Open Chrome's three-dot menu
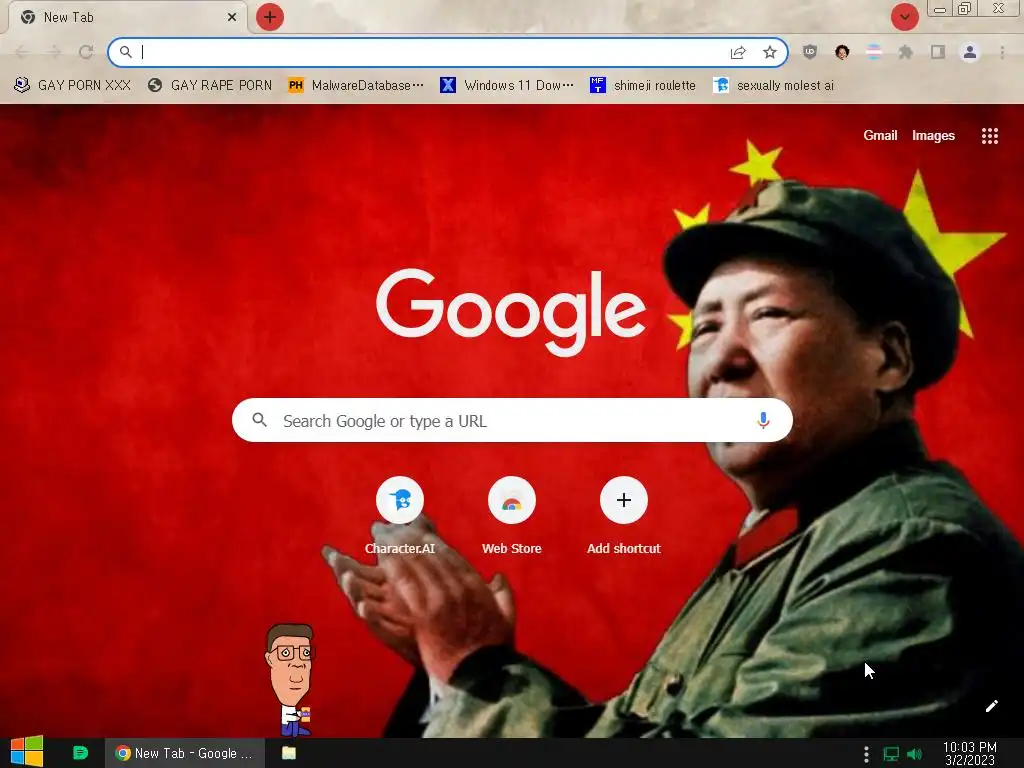The width and height of the screenshot is (1024, 768). tap(1002, 52)
